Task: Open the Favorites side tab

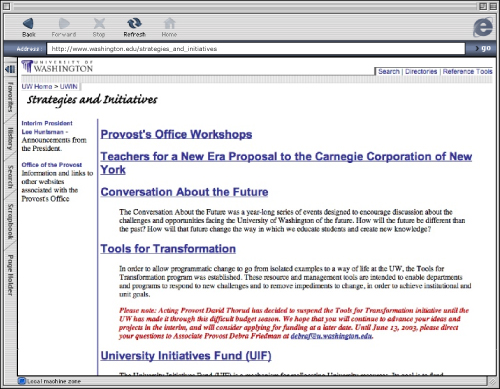Action: click(x=10, y=97)
